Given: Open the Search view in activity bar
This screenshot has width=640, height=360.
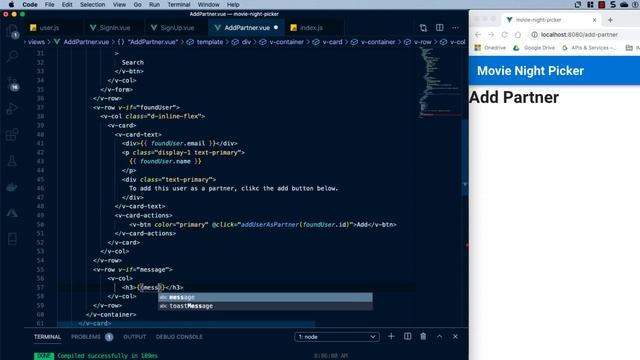Looking at the screenshot, I should pos(12,56).
